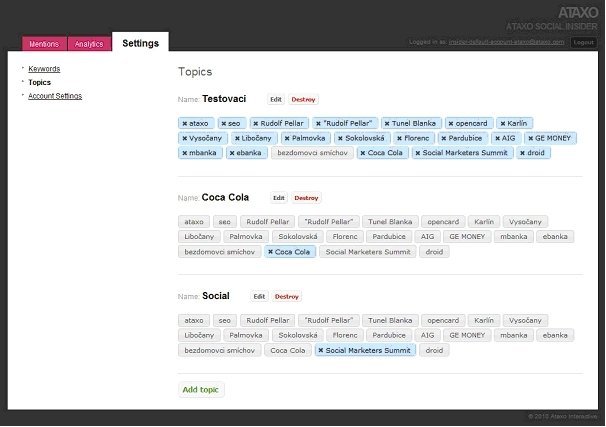Viewport: 606px width, 427px height.
Task: Remove droid tag from Testovaci topic
Action: [x=523, y=153]
